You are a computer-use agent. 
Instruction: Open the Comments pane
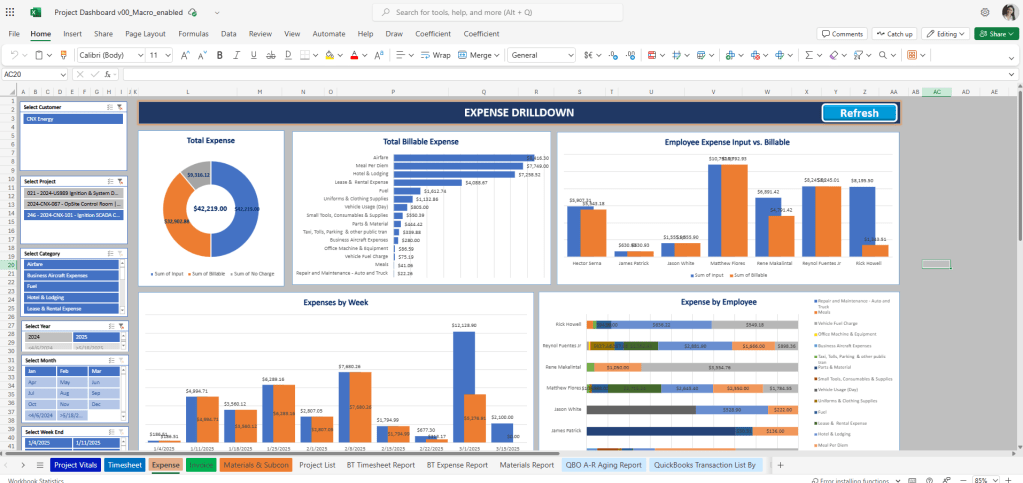842,34
